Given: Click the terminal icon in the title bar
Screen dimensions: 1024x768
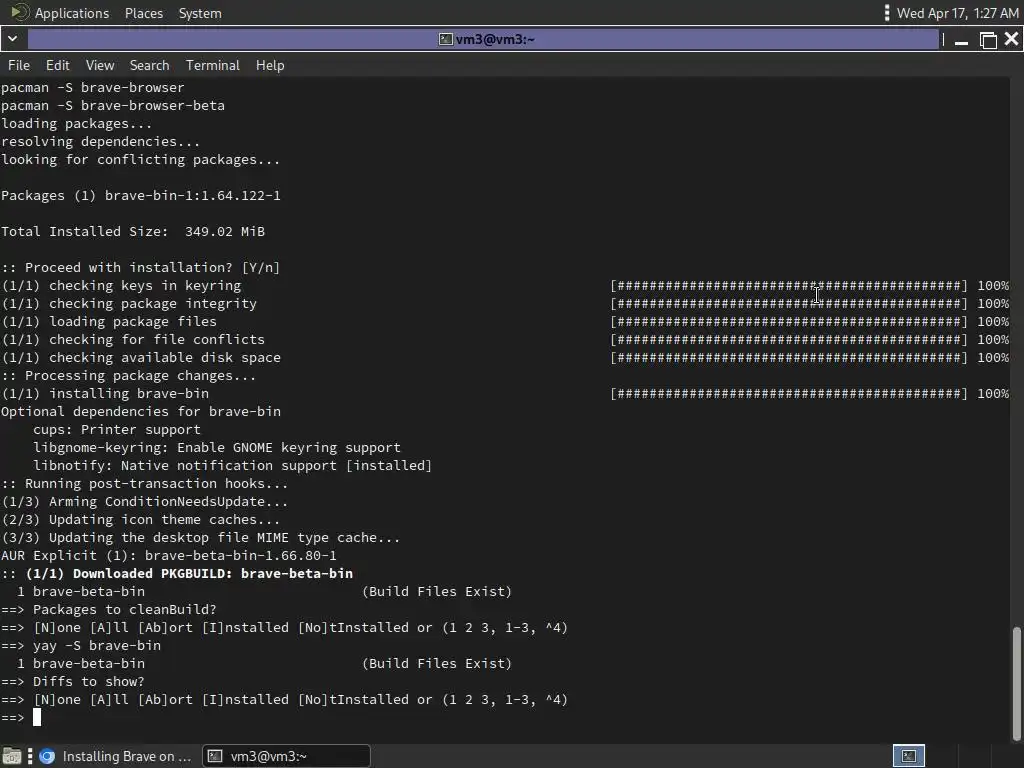Looking at the screenshot, I should (445, 39).
